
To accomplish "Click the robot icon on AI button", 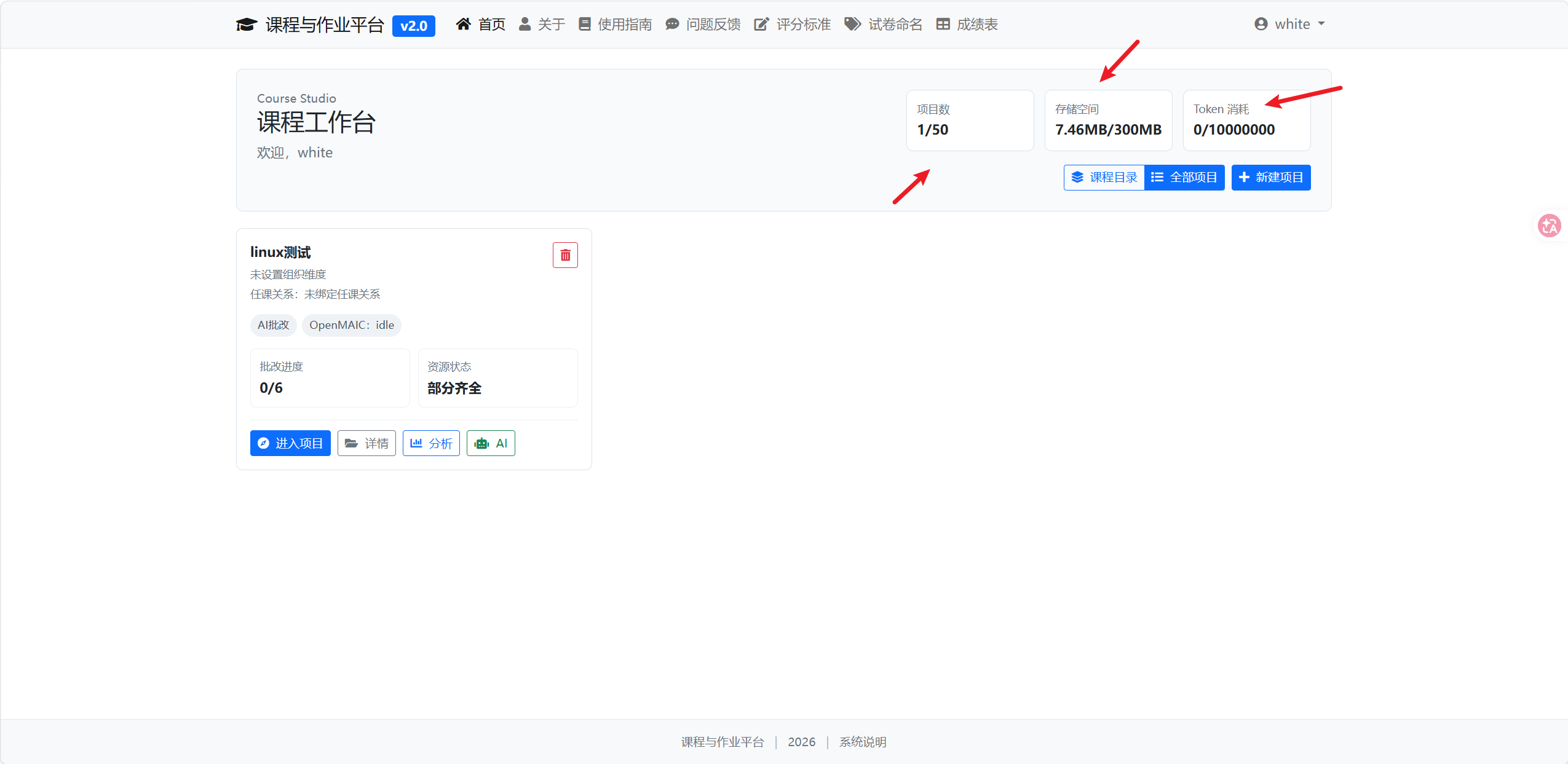I will click(x=482, y=443).
